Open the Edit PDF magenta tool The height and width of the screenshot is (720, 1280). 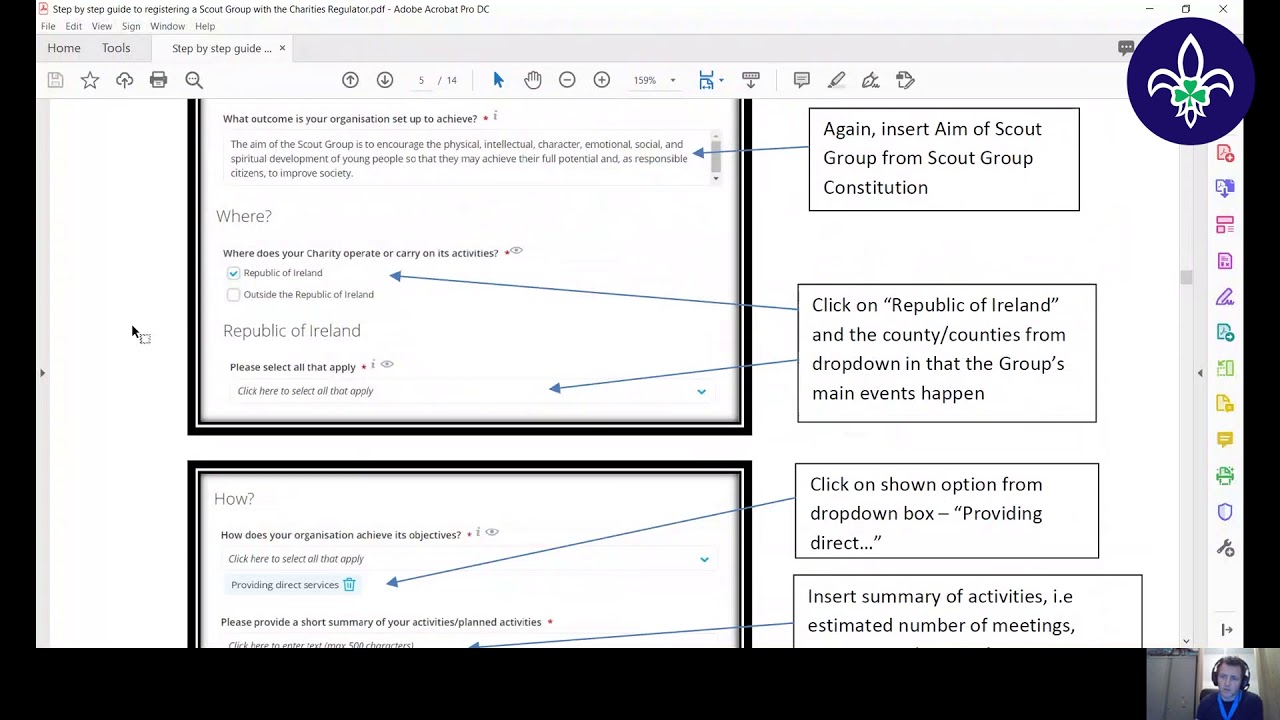point(1225,261)
